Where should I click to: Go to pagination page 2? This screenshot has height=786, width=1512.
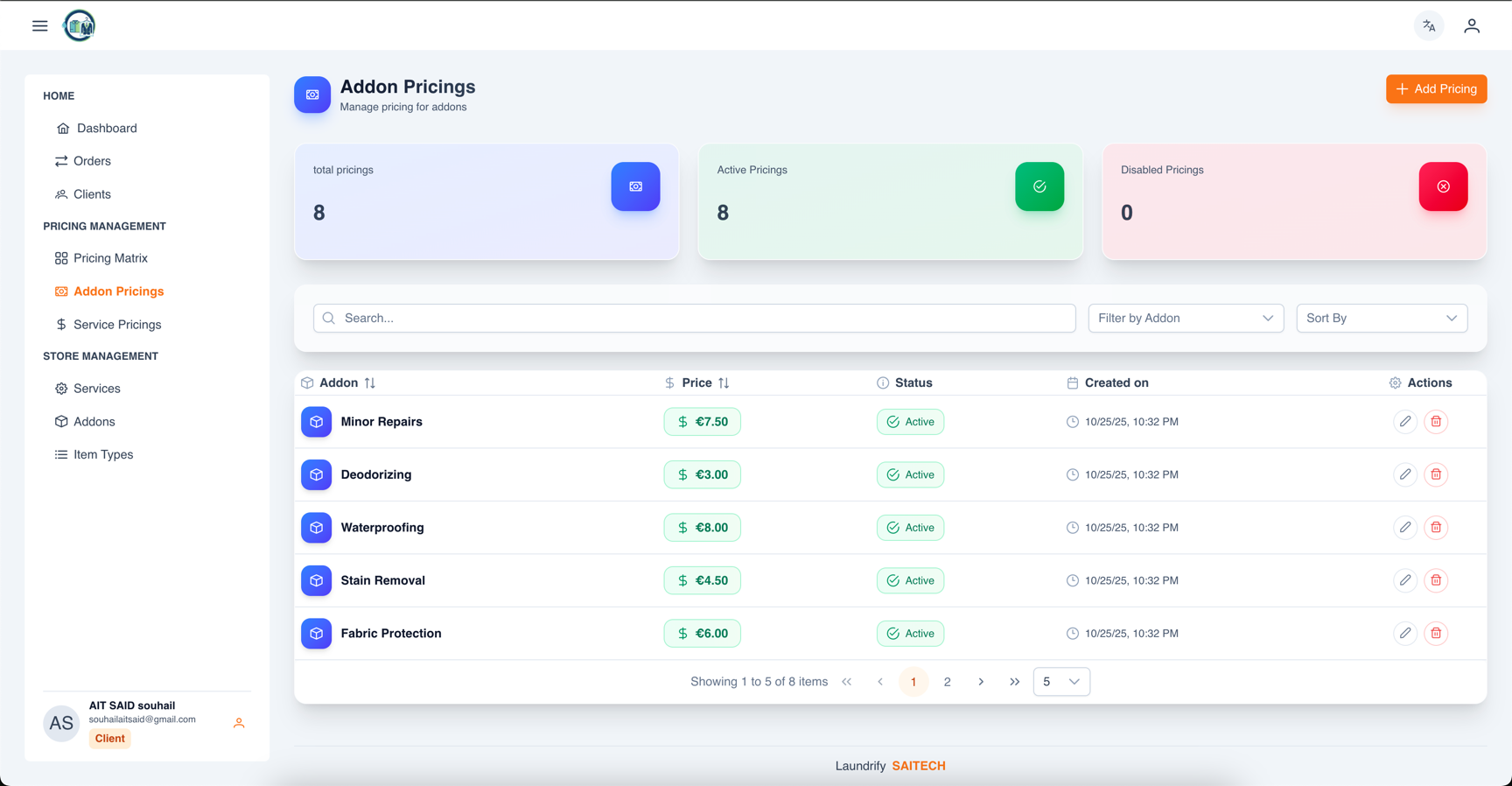coord(947,682)
